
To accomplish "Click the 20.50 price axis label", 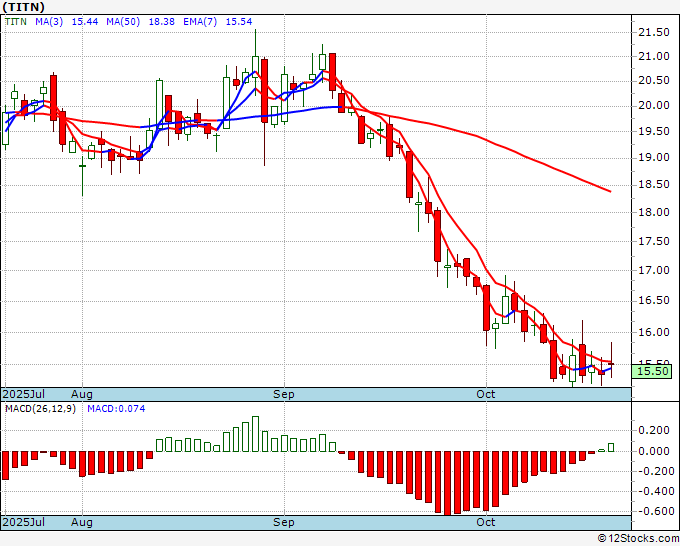I will pos(654,81).
